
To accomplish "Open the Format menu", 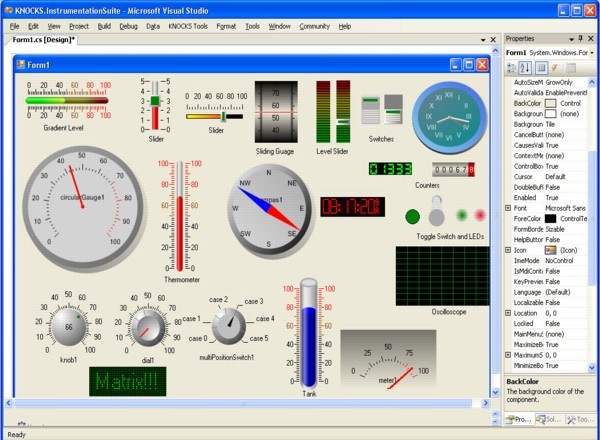I will (x=226, y=26).
